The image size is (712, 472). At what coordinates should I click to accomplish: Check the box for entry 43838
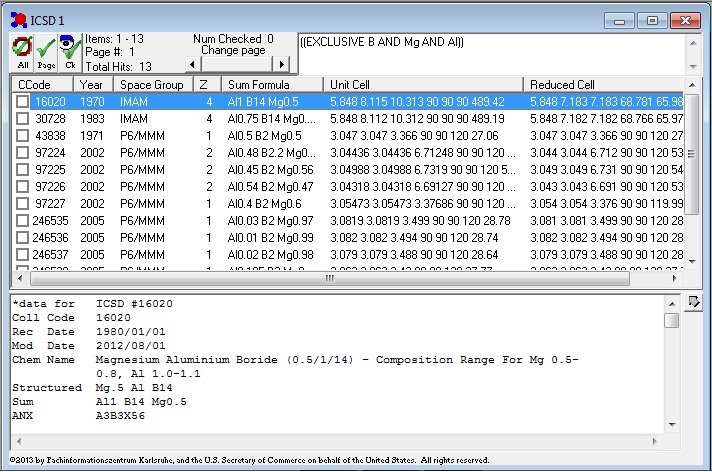tap(22, 135)
